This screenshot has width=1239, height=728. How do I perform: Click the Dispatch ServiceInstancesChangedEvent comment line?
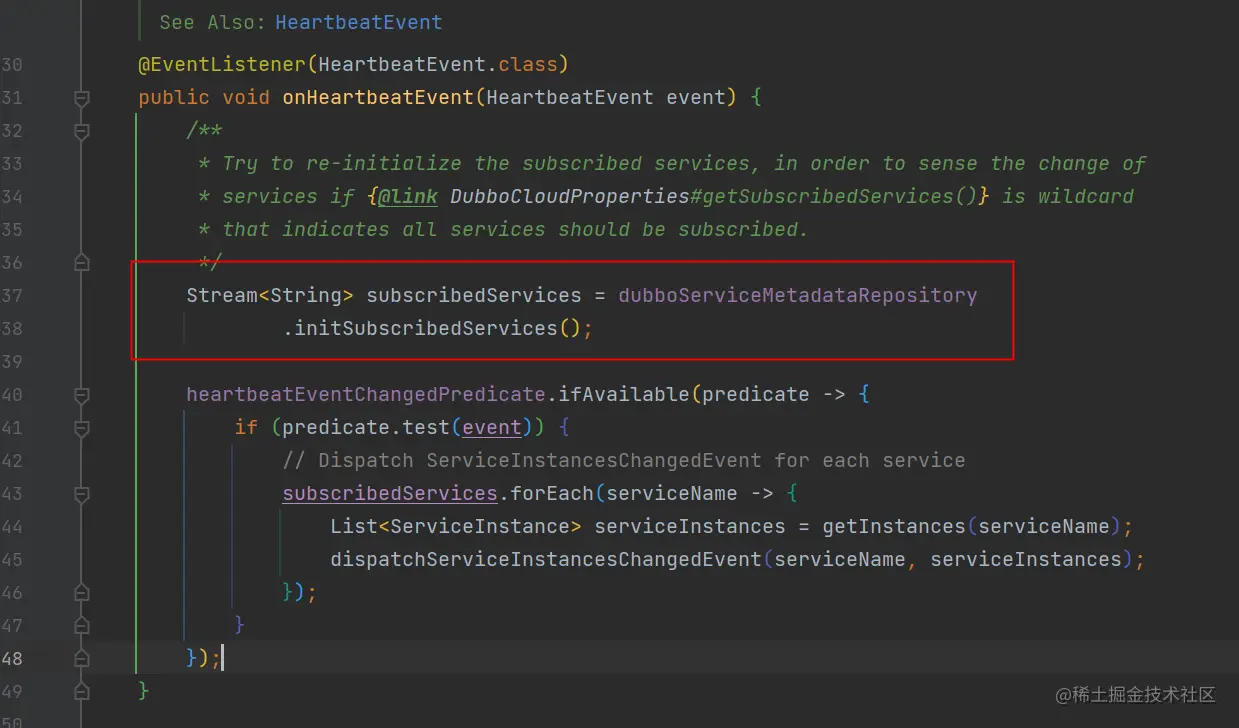[x=624, y=461]
